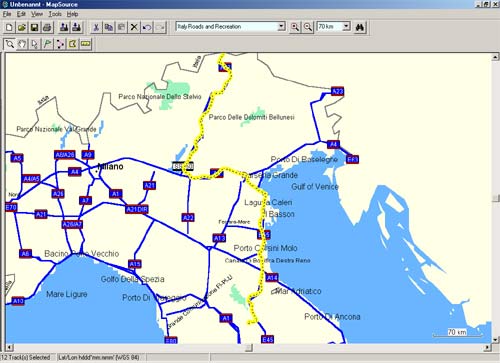Click the Zoom out magnifier button

pyautogui.click(x=308, y=27)
